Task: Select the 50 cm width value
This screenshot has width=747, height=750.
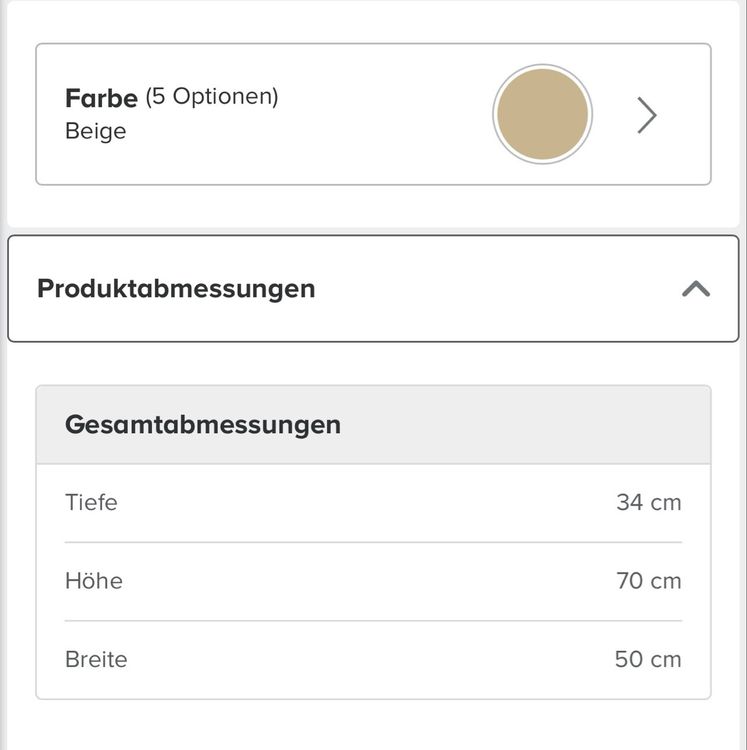Action: [648, 660]
